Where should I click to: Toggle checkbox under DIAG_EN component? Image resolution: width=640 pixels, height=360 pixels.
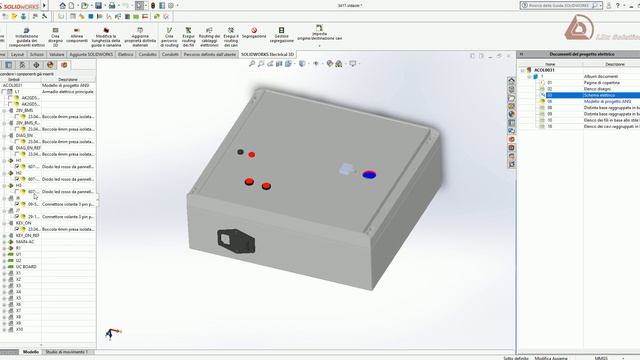click(17, 142)
